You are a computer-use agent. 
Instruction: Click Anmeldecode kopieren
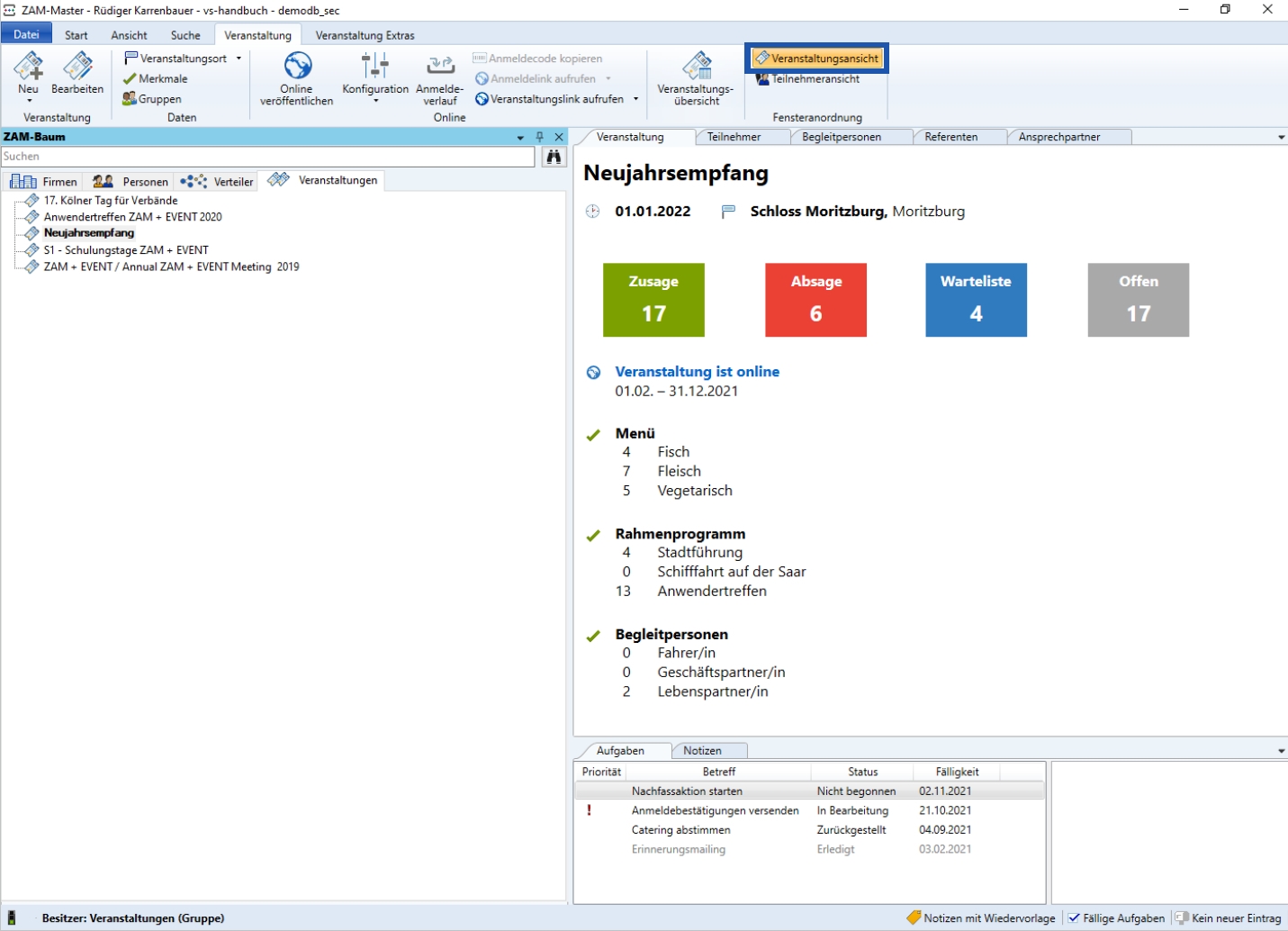tap(538, 59)
